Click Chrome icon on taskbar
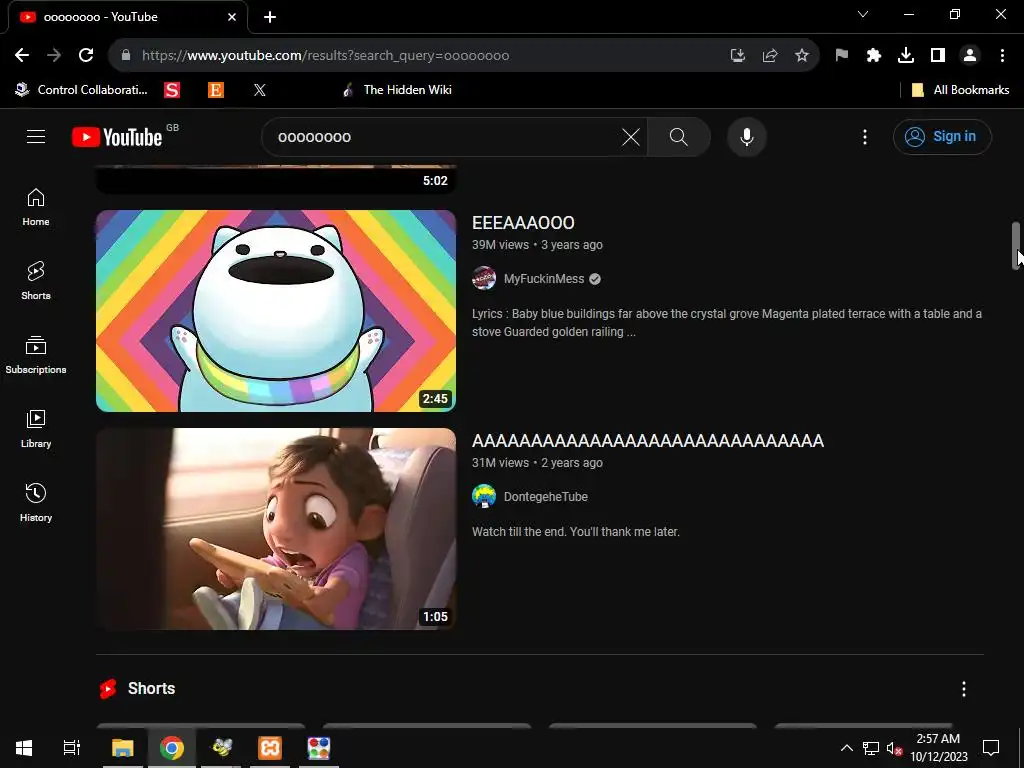1024x768 pixels. [172, 748]
